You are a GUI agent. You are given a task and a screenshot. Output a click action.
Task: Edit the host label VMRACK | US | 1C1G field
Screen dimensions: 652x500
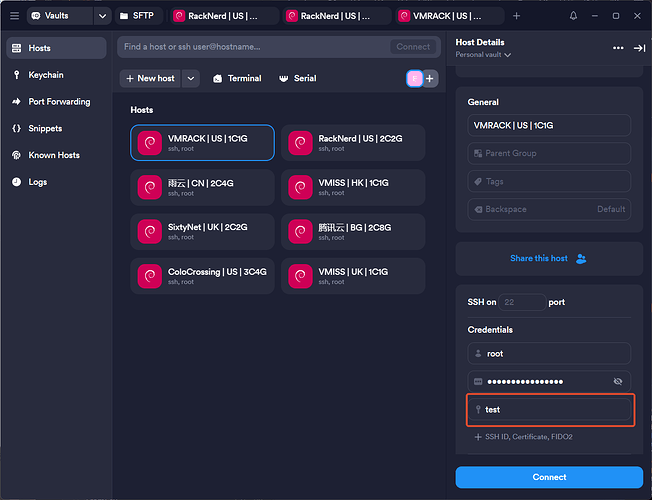(549, 125)
